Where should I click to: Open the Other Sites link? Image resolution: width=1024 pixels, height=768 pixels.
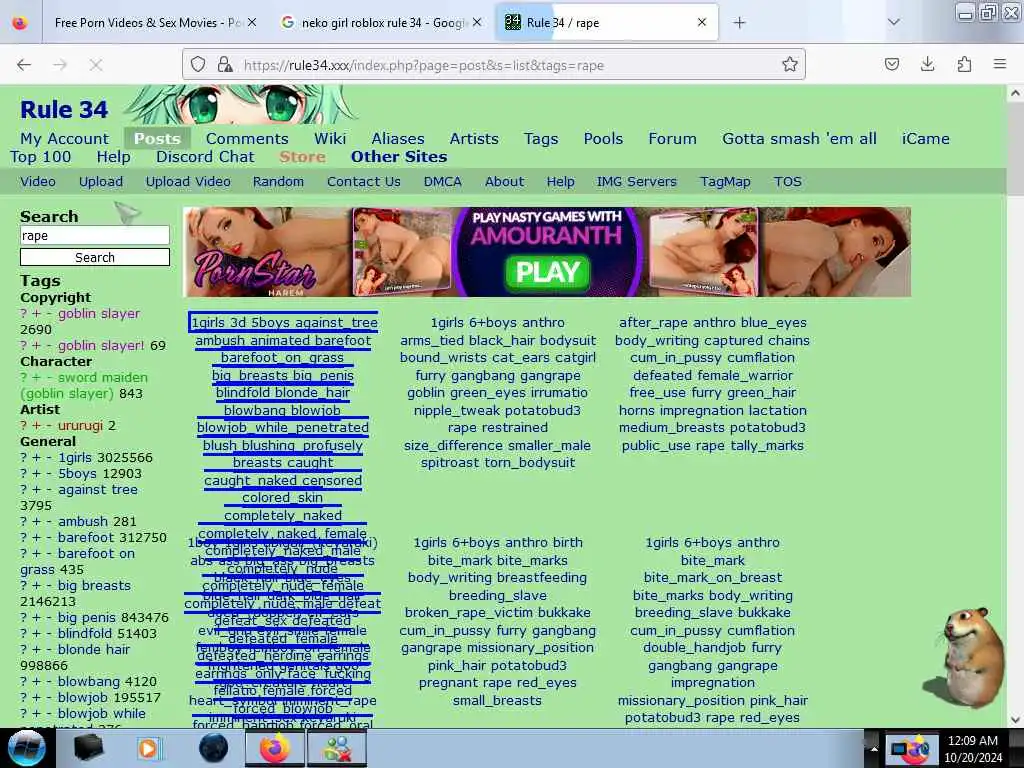pos(399,157)
